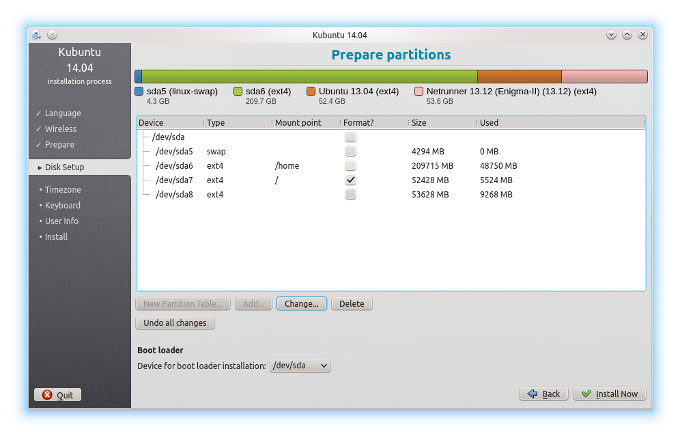The width and height of the screenshot is (680, 438).
Task: Select Install step in sidebar
Action: pos(56,237)
